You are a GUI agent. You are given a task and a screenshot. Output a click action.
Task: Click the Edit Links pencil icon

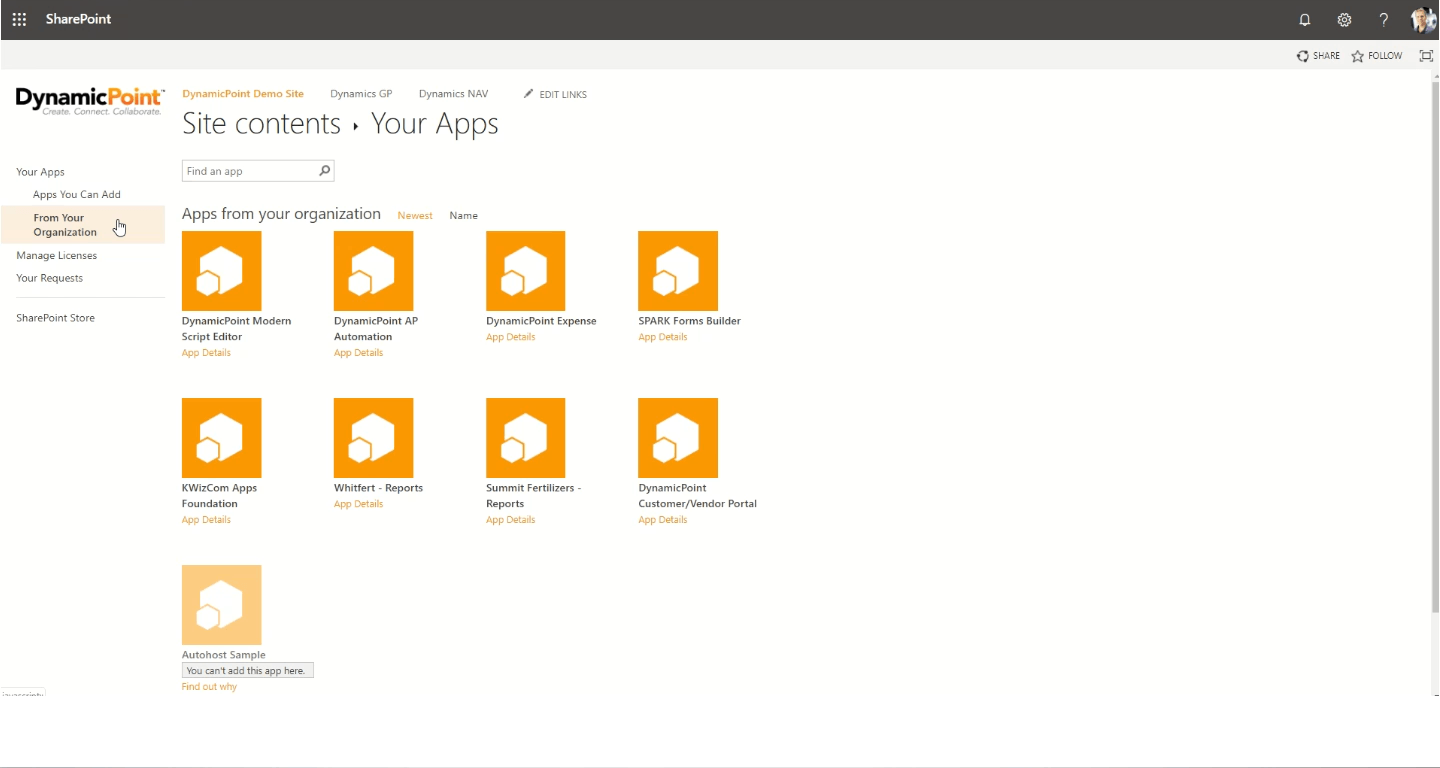[x=529, y=94]
